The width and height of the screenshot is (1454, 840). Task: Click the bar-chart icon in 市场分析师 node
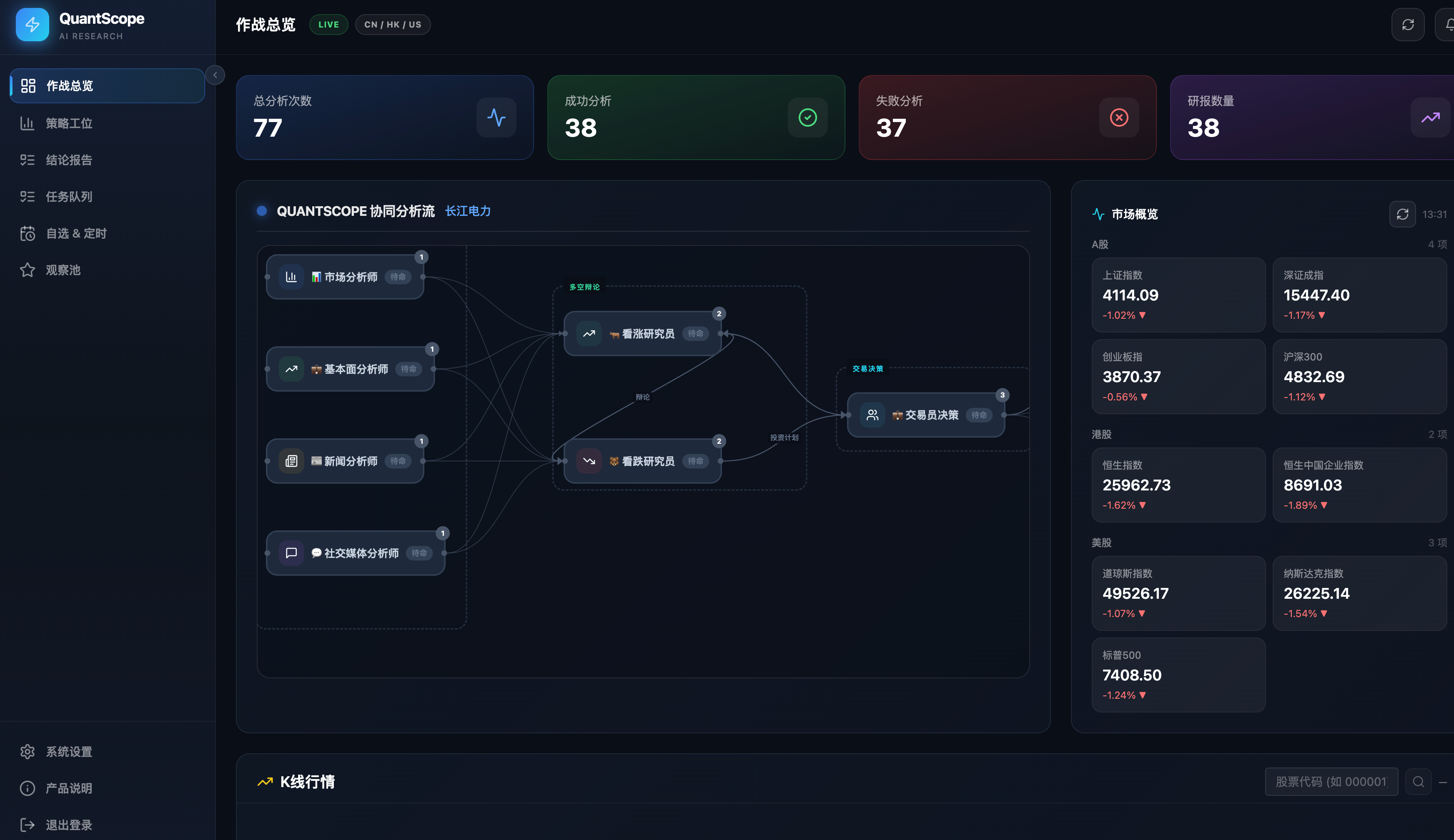click(x=291, y=277)
